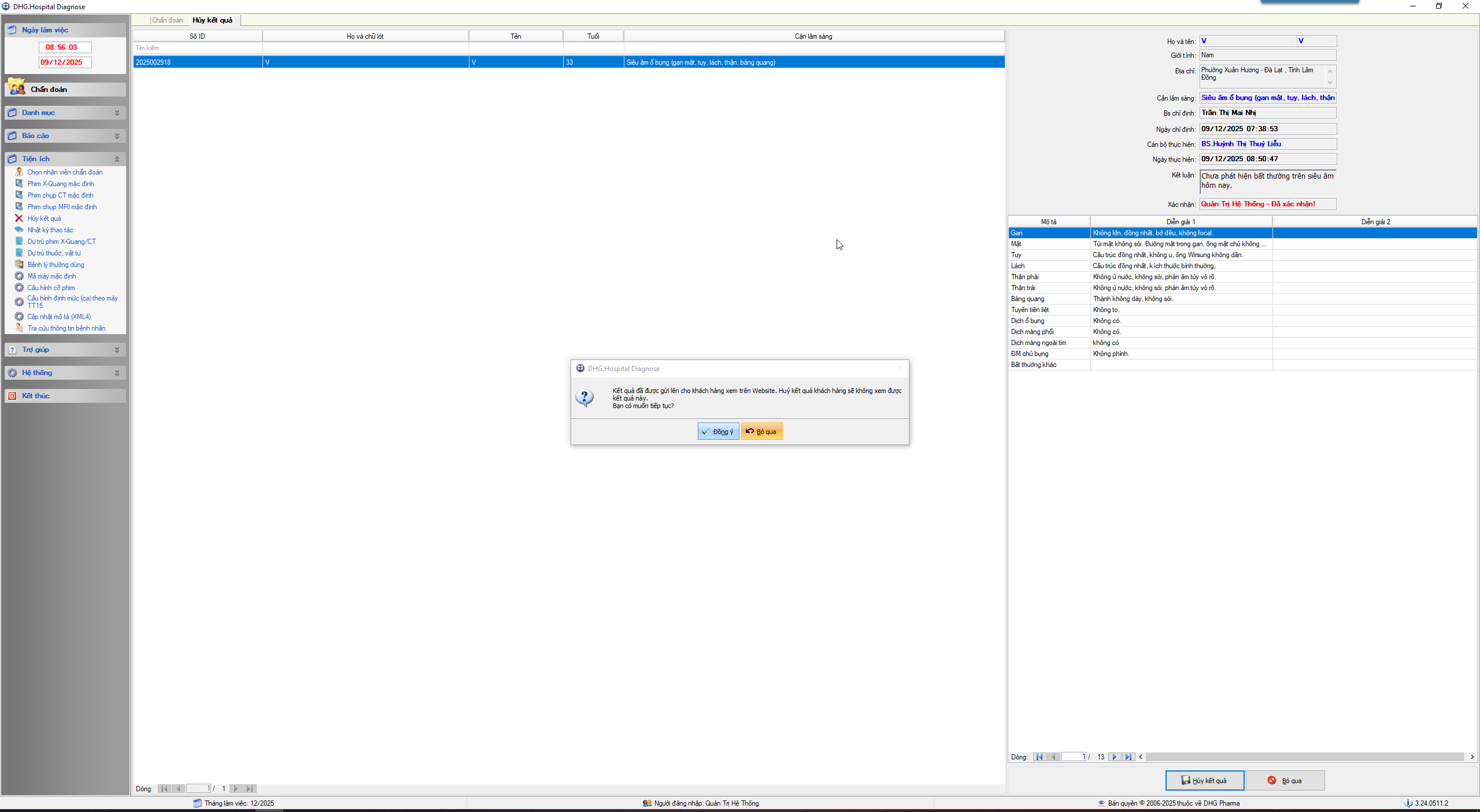The width and height of the screenshot is (1480, 812).
Task: Open Tra cứu thông tin bệnh nhân icon
Action: (x=19, y=328)
